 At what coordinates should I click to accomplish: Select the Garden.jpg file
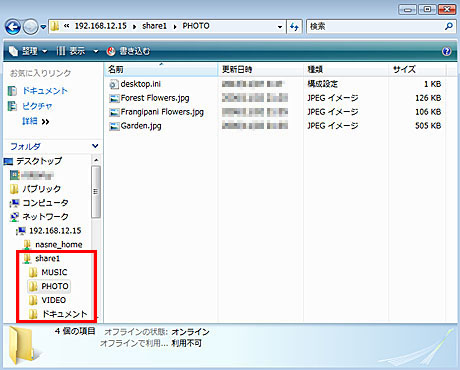141,126
